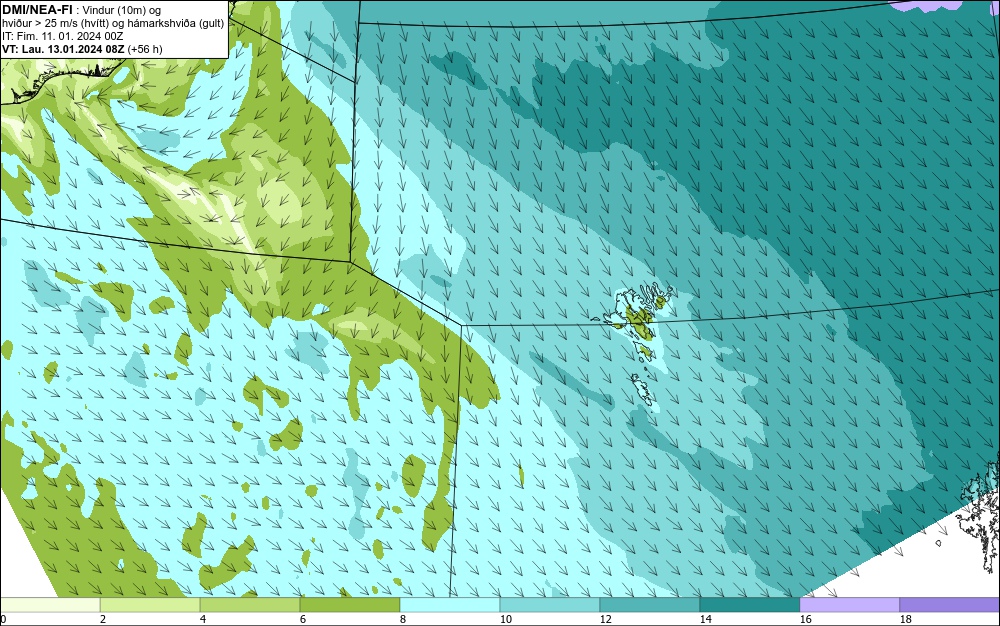Click the 4–6 m/s medium green legend swatch
Screen dimensions: 1000x626
point(250,604)
